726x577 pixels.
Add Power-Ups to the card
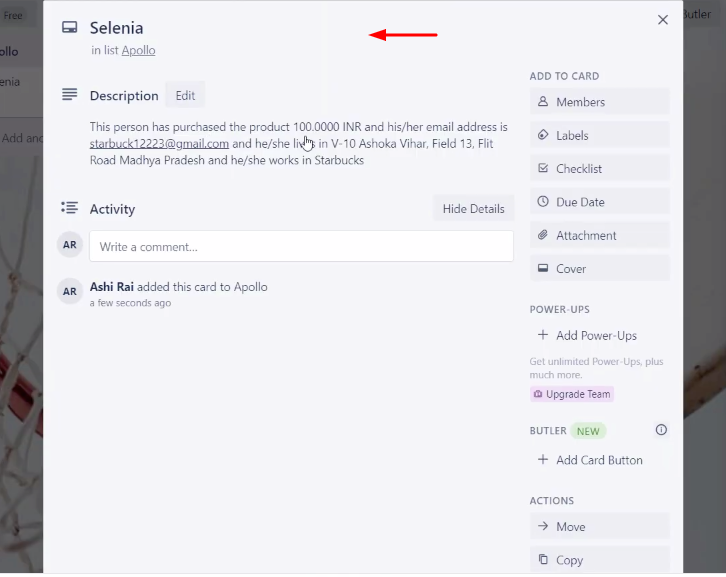600,335
